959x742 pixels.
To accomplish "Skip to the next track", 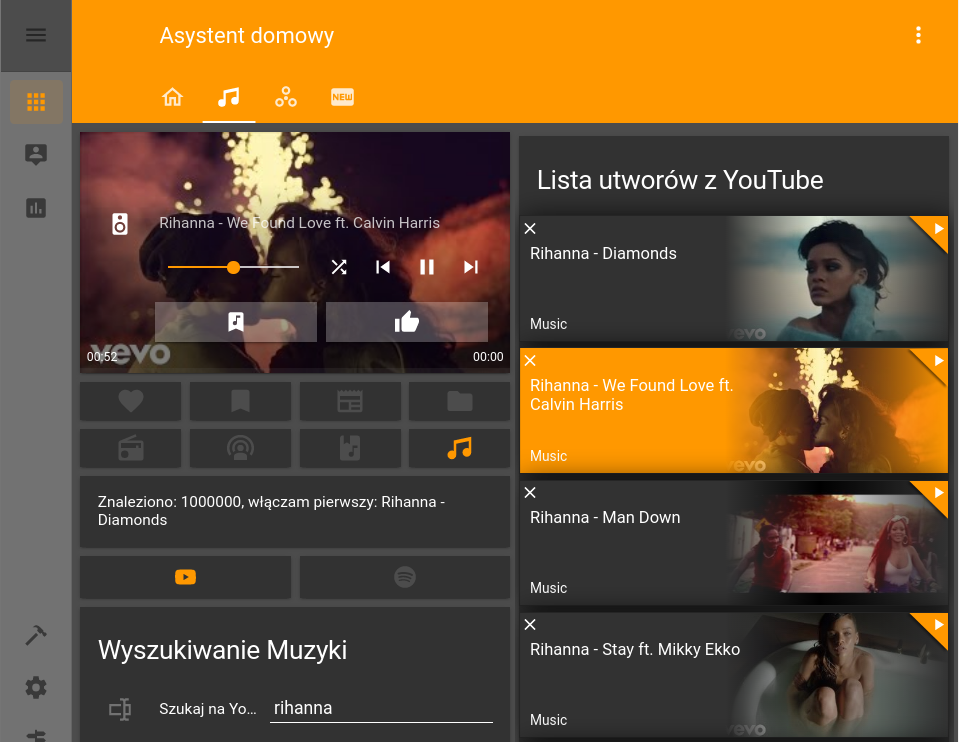I will click(471, 267).
